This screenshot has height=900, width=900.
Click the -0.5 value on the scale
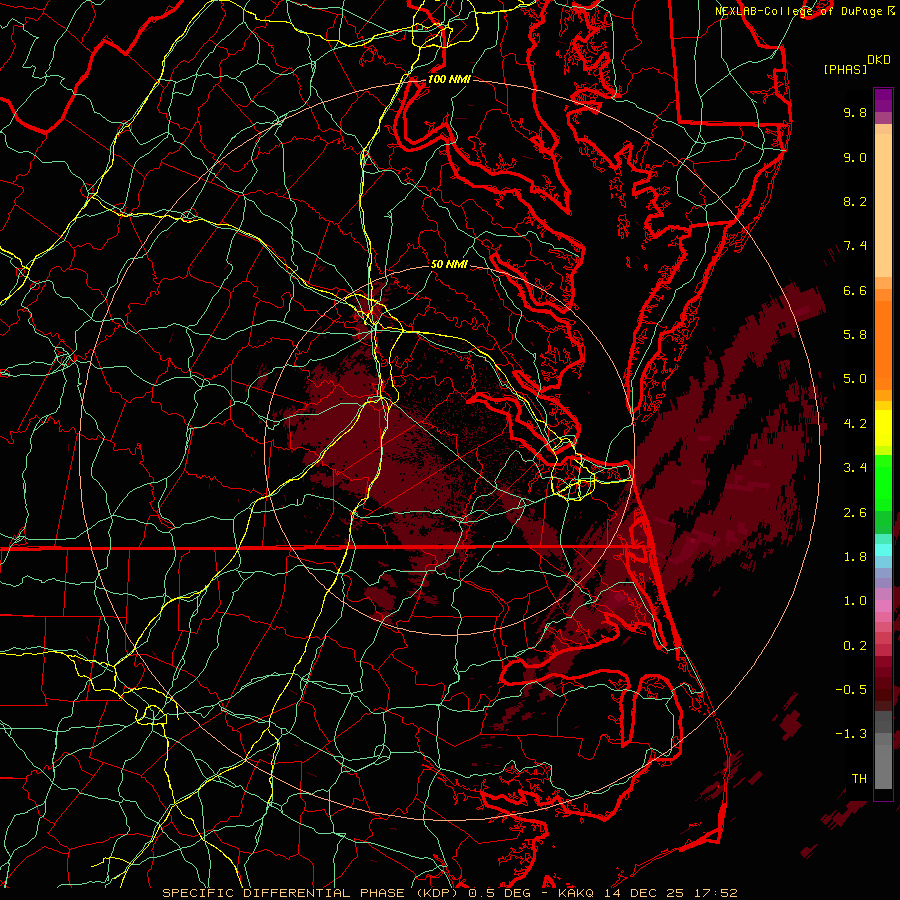(851, 690)
